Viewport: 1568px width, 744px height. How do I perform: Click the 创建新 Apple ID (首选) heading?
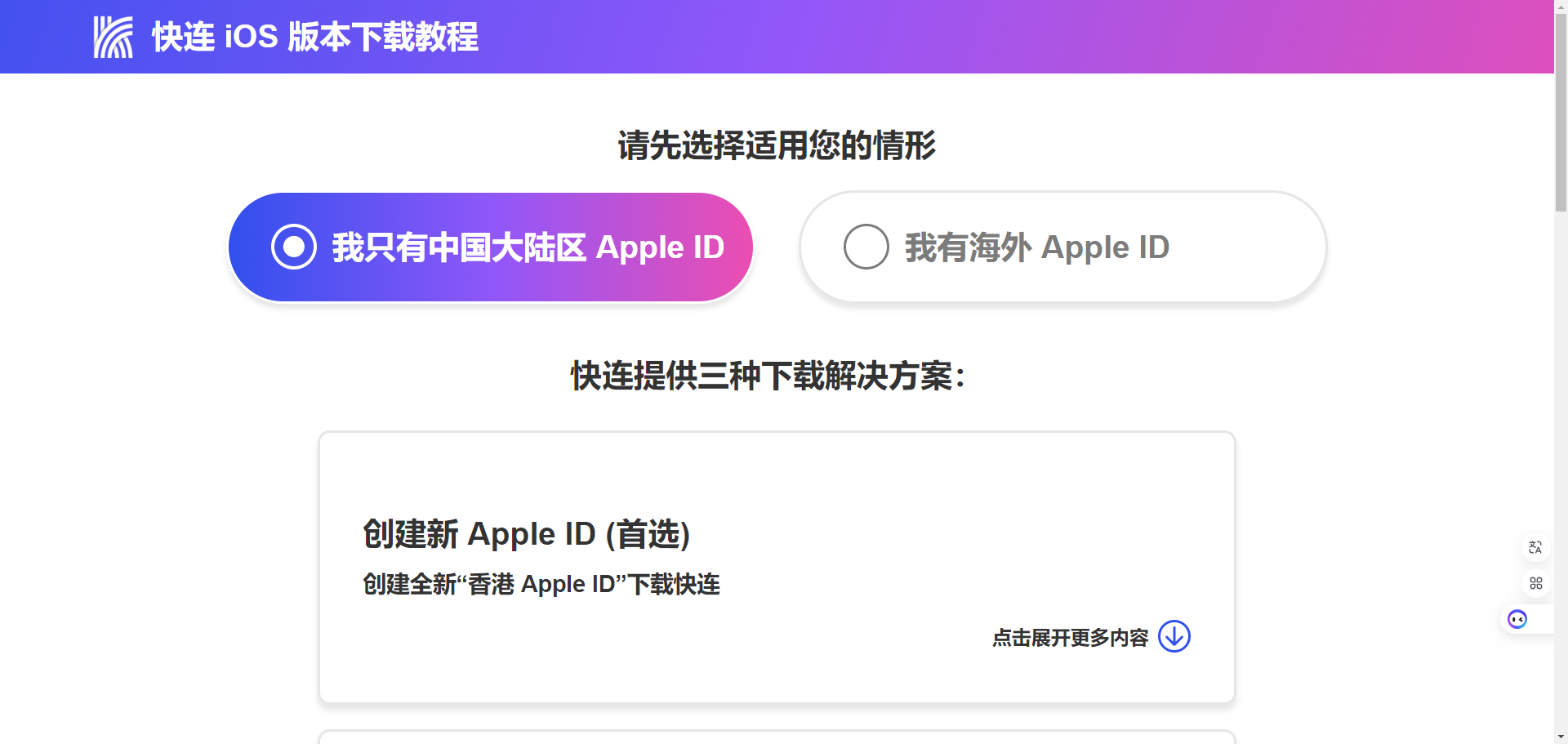pyautogui.click(x=526, y=534)
